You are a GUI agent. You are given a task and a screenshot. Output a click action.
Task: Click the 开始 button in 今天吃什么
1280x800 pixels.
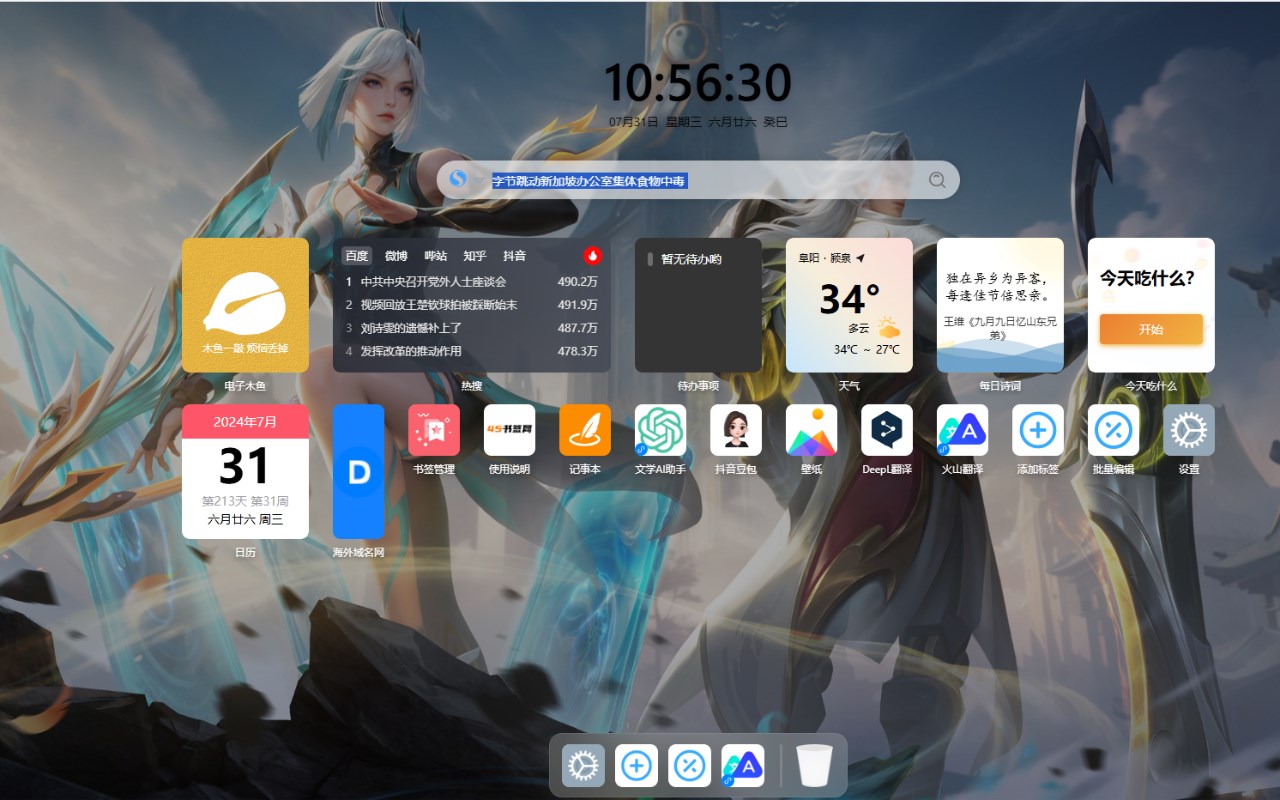1151,329
